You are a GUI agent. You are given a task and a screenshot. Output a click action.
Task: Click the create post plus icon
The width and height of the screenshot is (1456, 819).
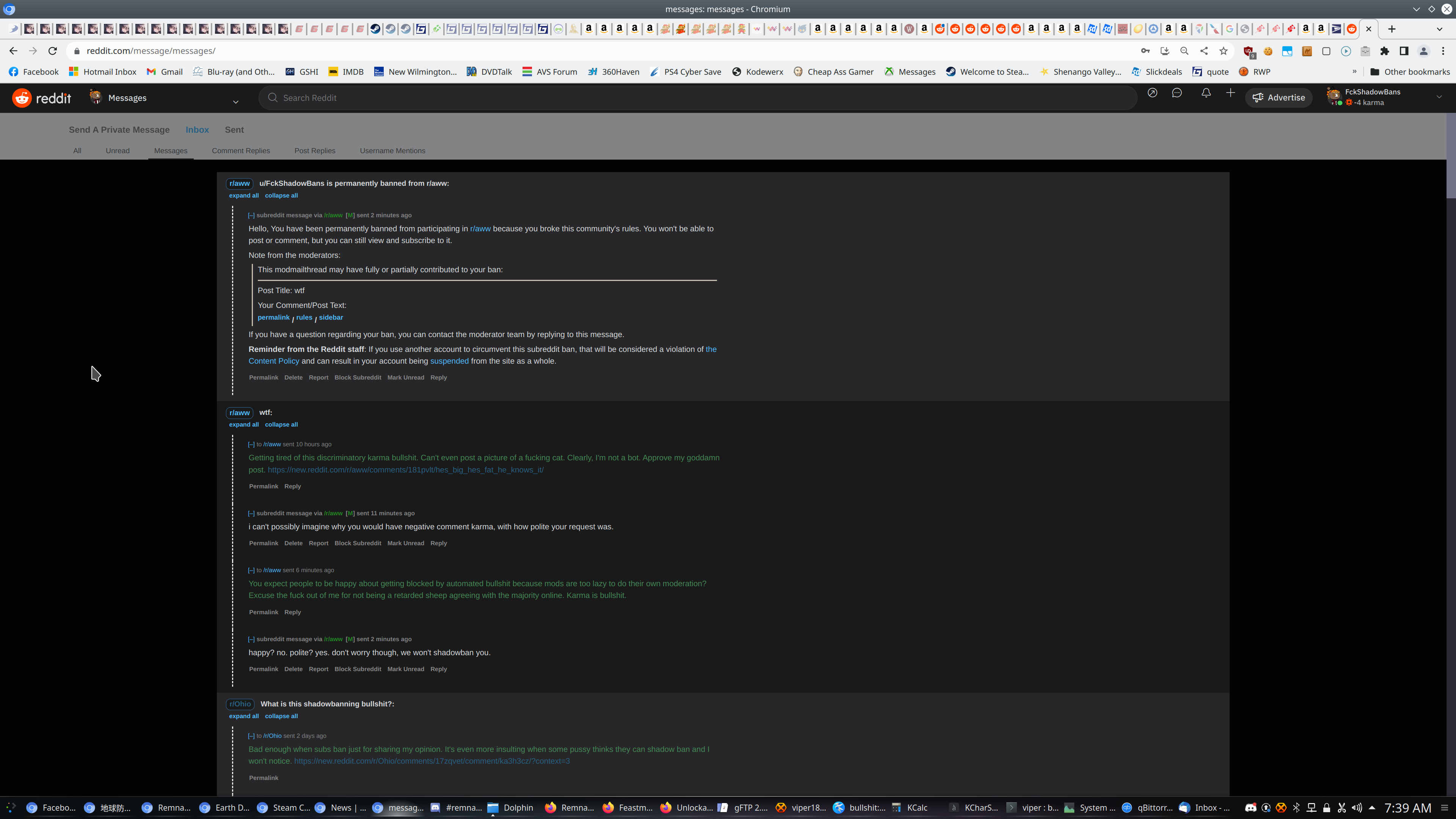pos(1230,93)
